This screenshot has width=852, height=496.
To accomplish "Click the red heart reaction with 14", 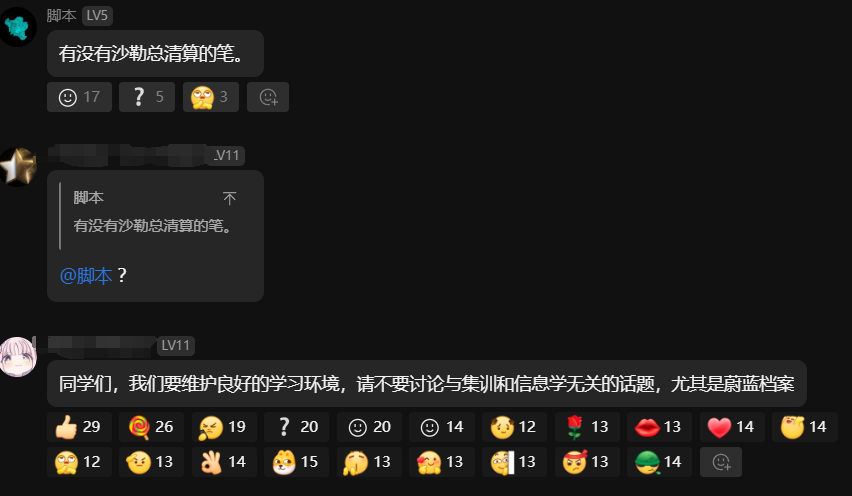I will [732, 427].
